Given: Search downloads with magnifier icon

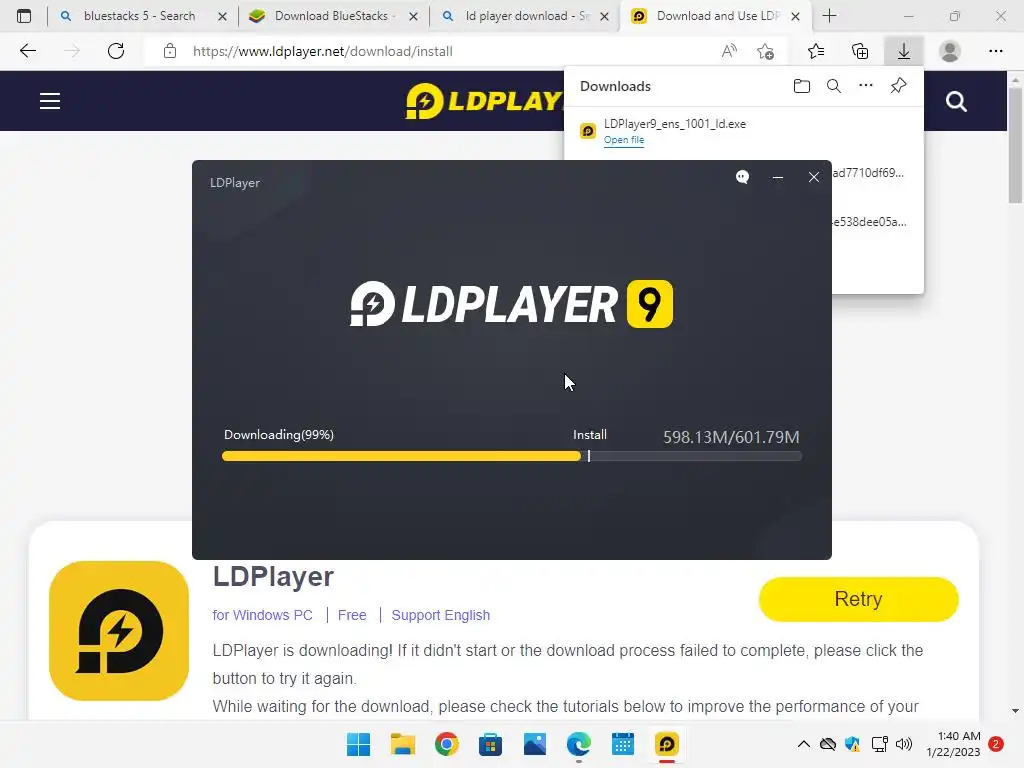Looking at the screenshot, I should (834, 86).
